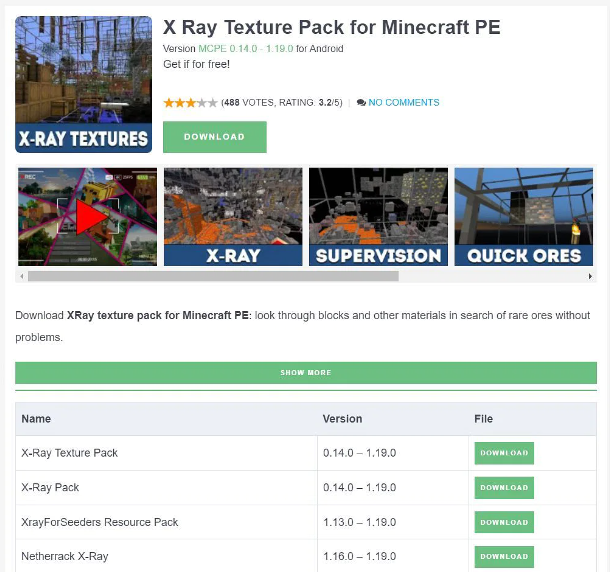Click version cell '1.16.0 – 1.19.0'

[393, 556]
